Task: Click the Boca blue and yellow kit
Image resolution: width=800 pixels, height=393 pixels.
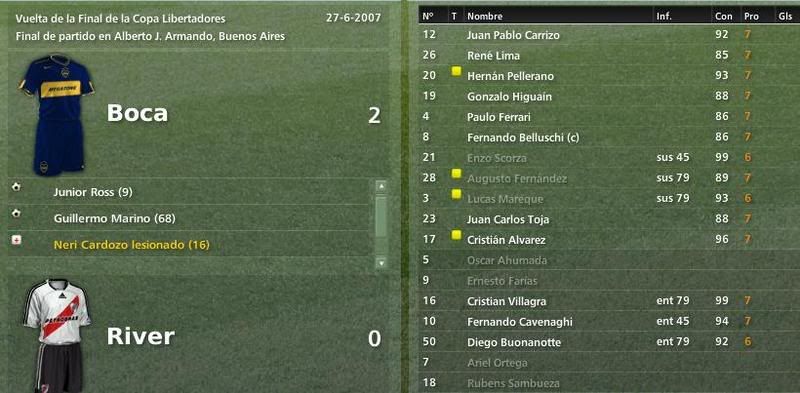Action: 57,114
